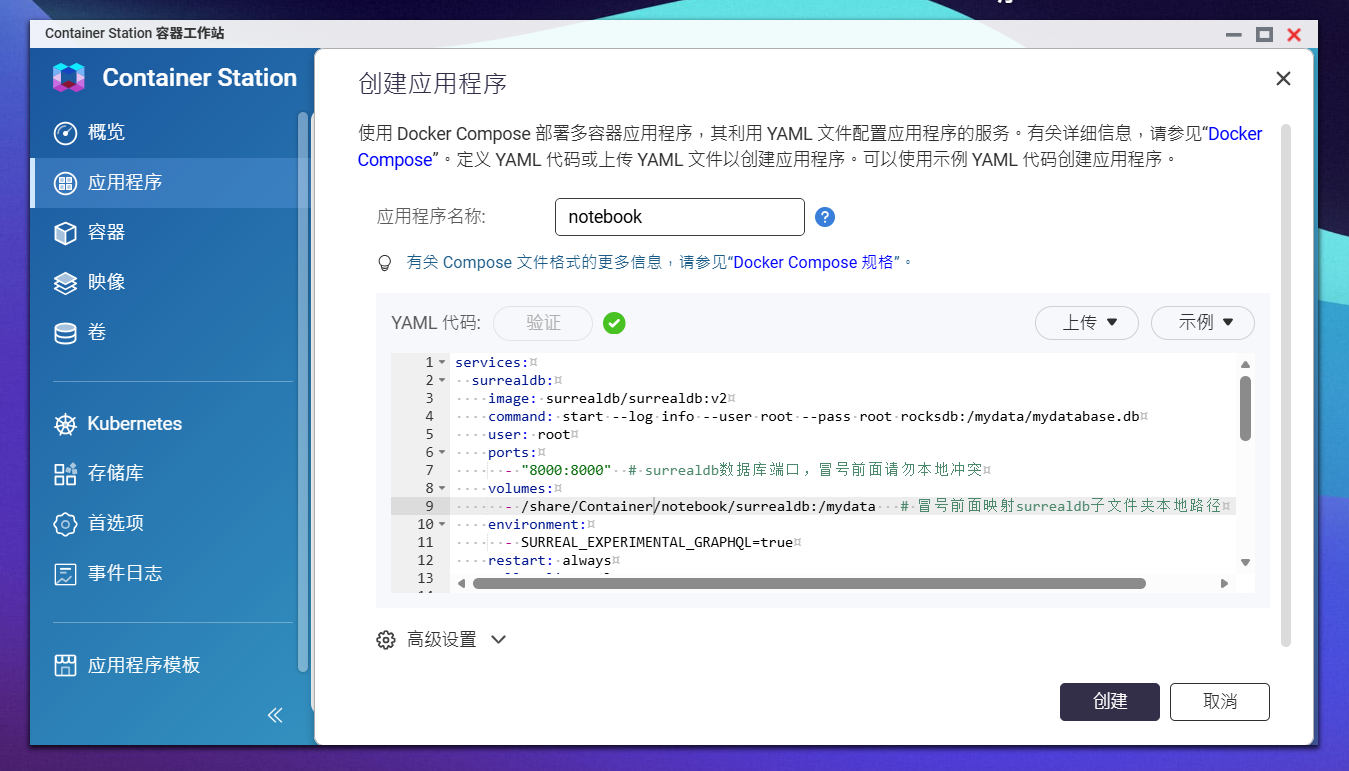Minimize the Container Station window
This screenshot has width=1349, height=771.
1234,35
